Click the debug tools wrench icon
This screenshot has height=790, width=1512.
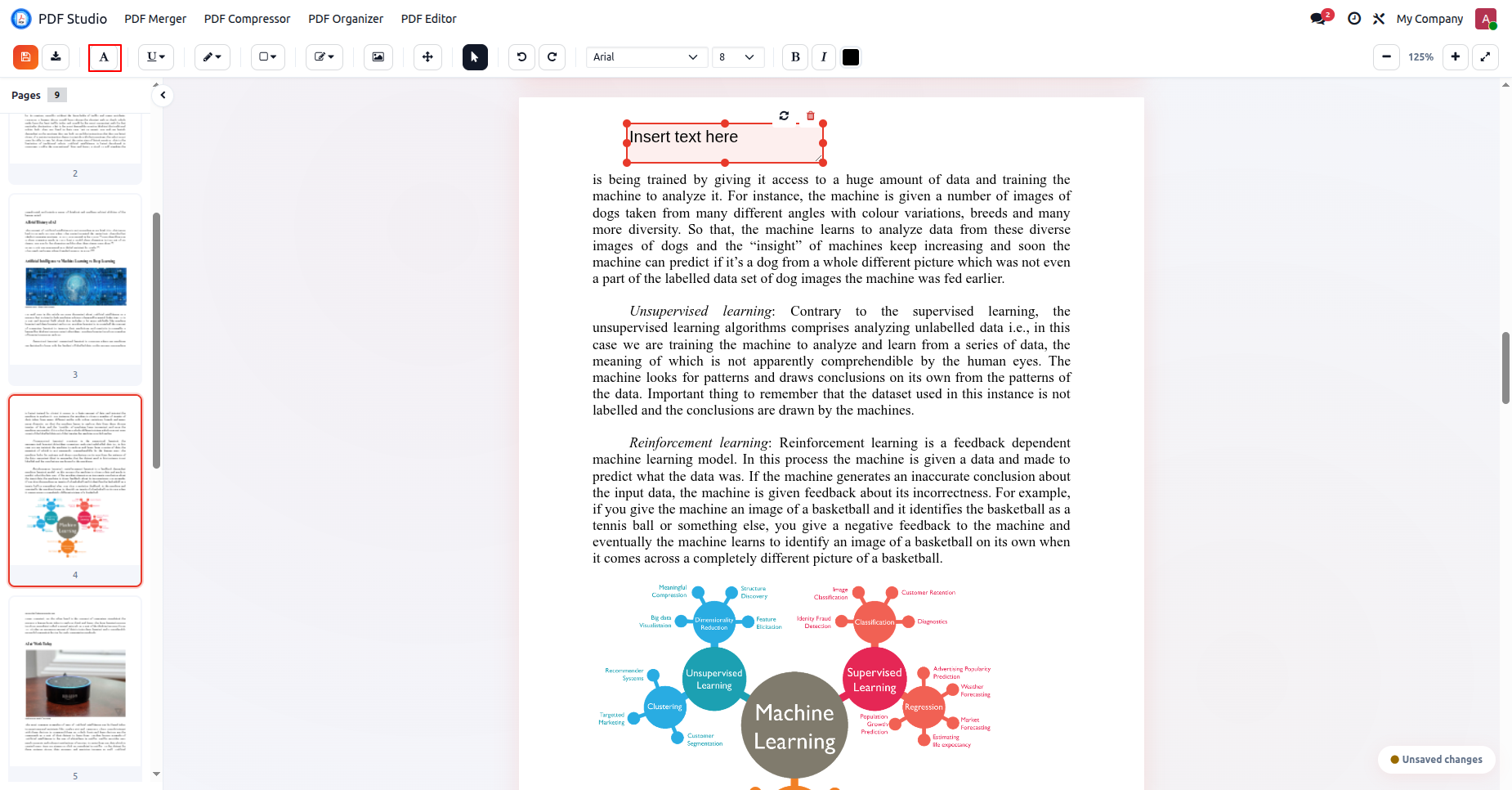tap(1379, 19)
